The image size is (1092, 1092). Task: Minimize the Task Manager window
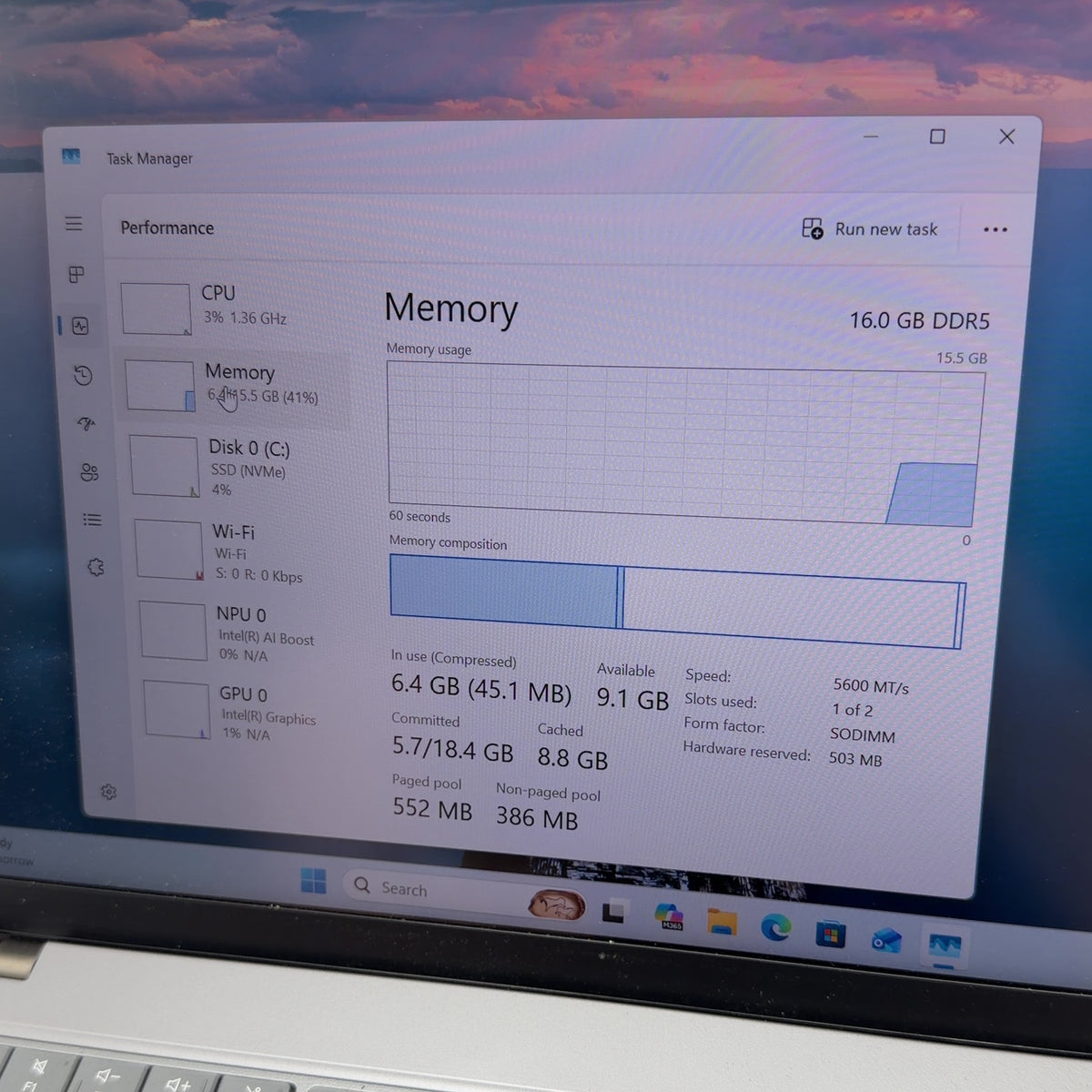[x=871, y=136]
